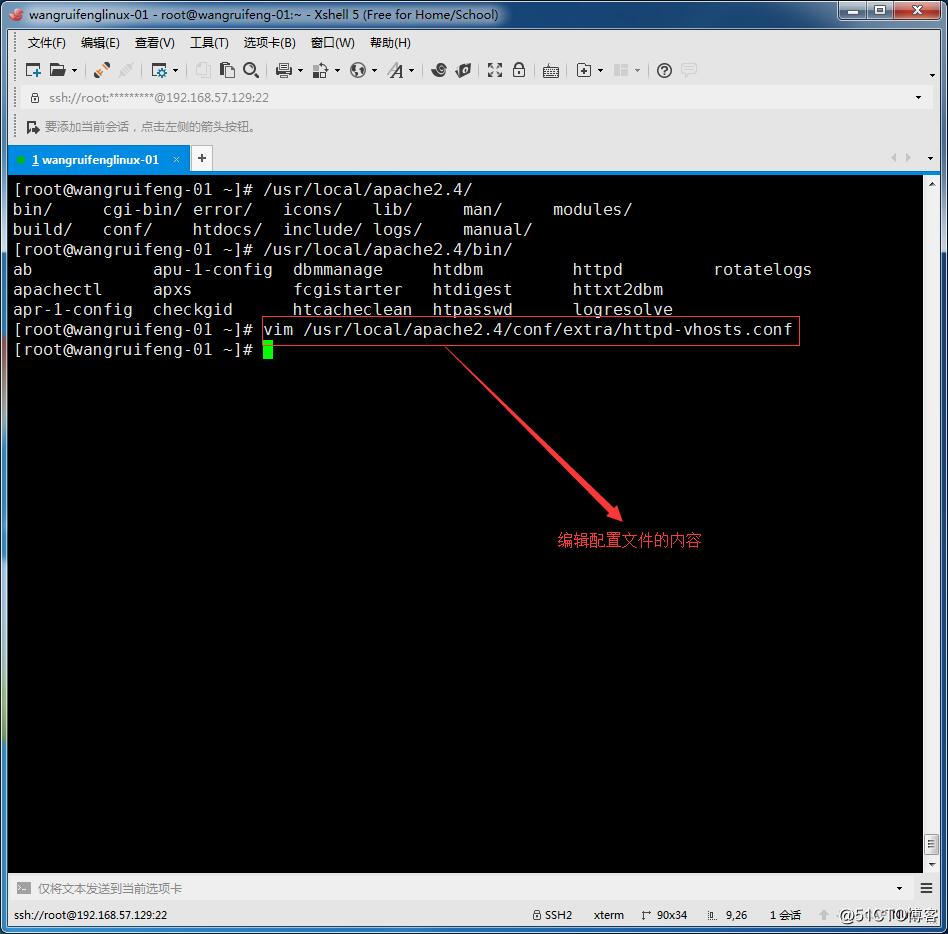Click the New tab plus-box icon

point(583,70)
